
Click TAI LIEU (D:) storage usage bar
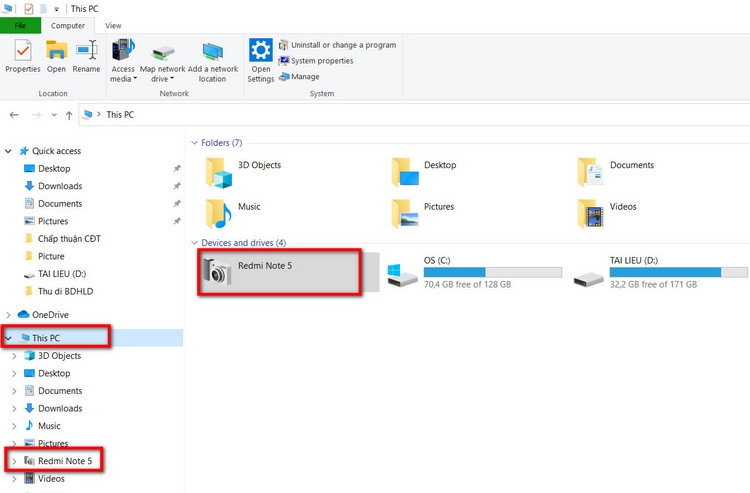click(679, 273)
